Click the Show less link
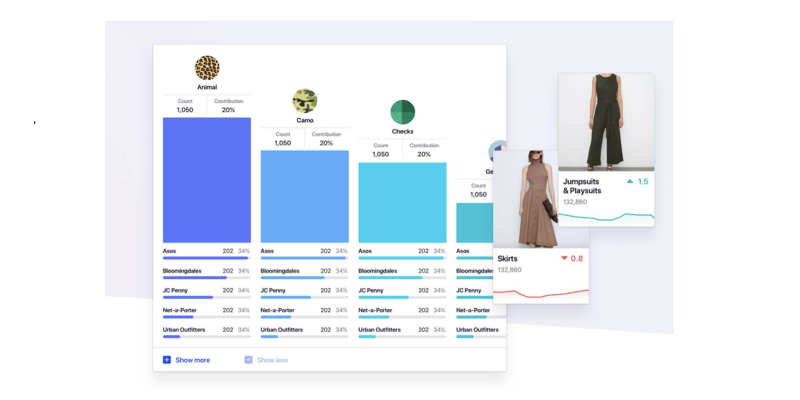Screen dimensions: 800x400 coord(272,360)
